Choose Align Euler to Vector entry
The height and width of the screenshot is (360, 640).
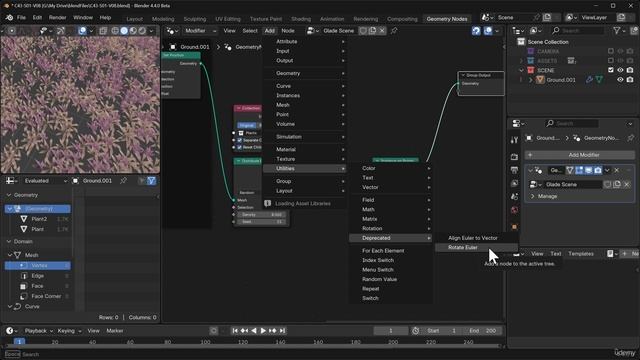[x=476, y=238]
